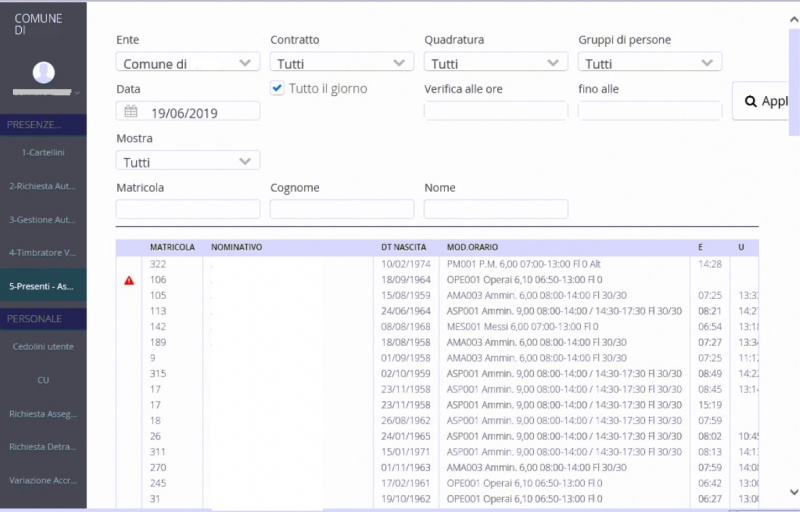Screen dimensions: 800x512
Task: Expand the Ente dropdown
Action: 188,63
